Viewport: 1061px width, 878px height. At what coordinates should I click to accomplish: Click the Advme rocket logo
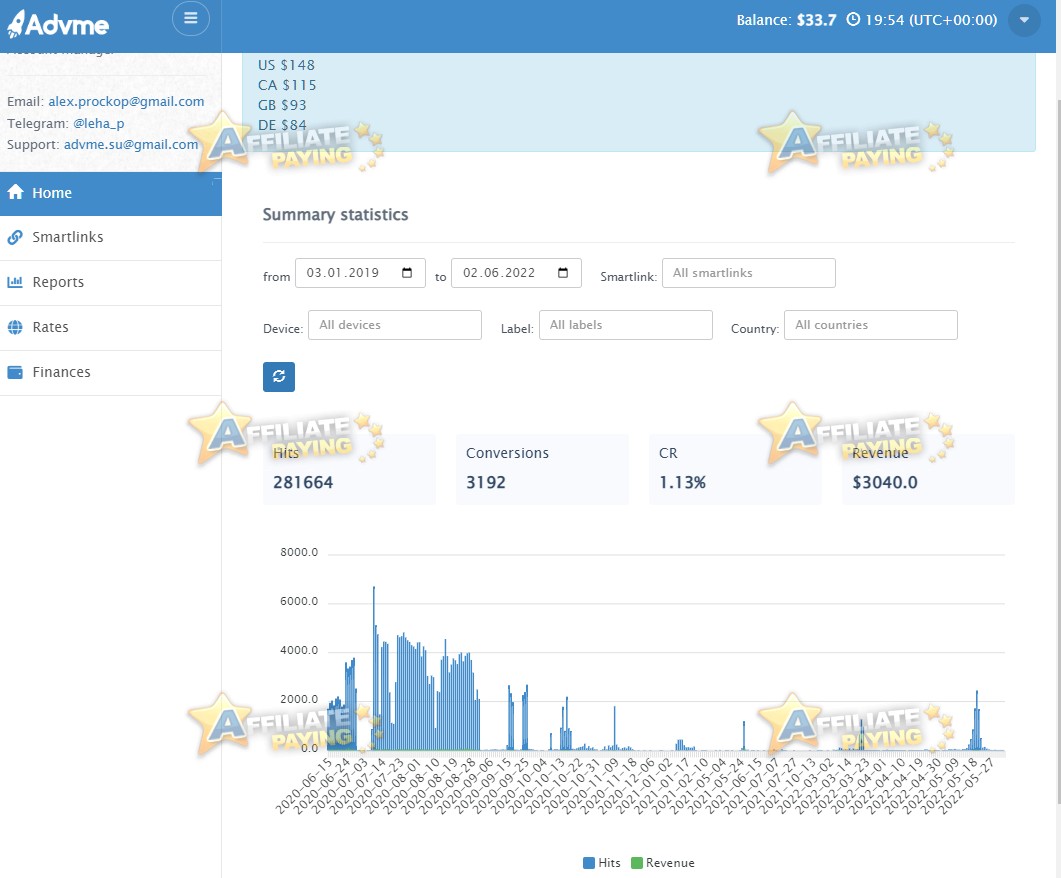58,24
